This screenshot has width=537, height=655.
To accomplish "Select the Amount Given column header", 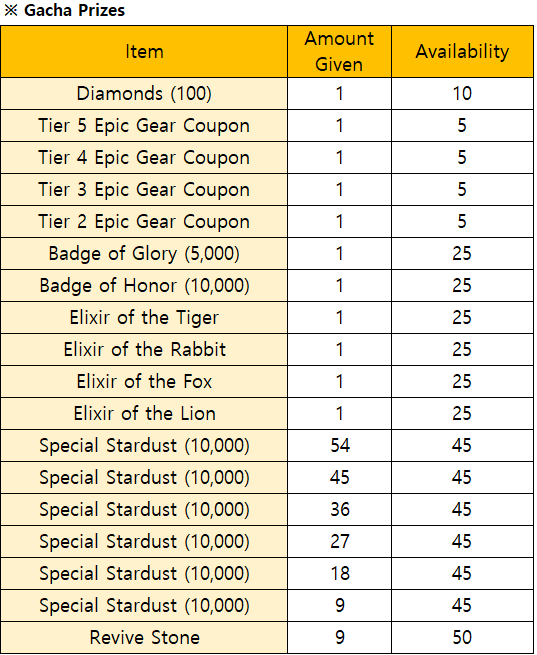I will pos(339,52).
